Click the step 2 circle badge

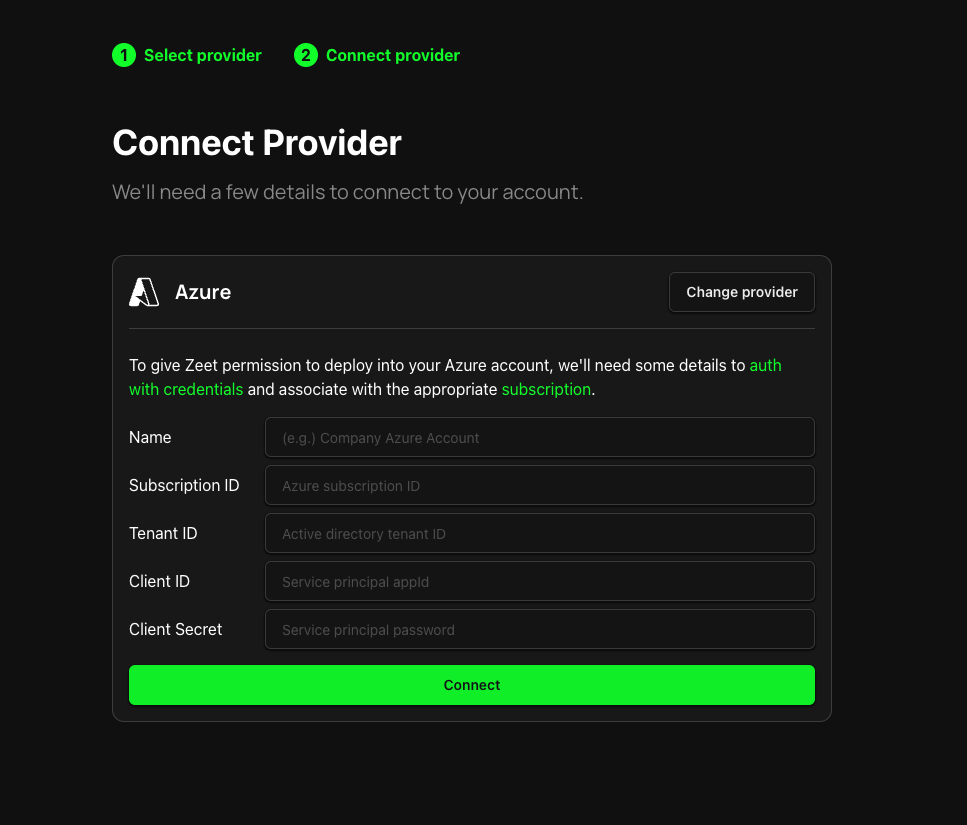tap(306, 55)
